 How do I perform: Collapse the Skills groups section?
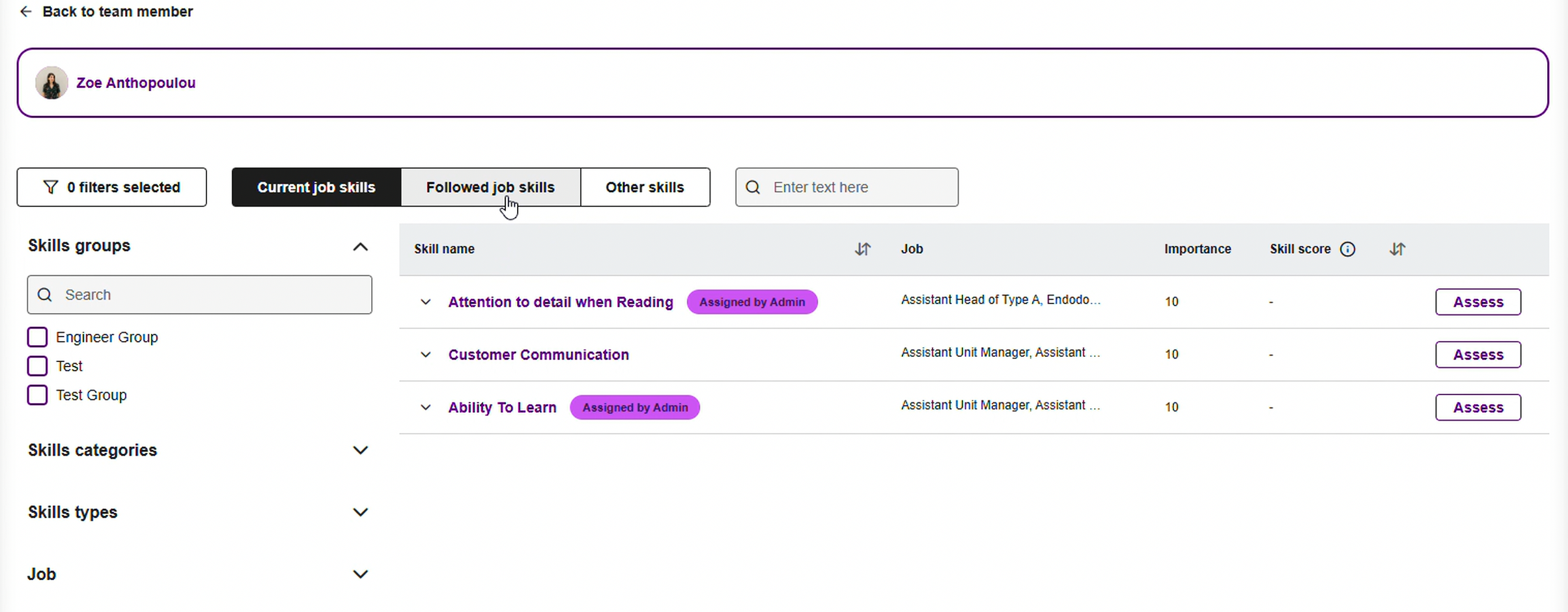click(x=360, y=247)
